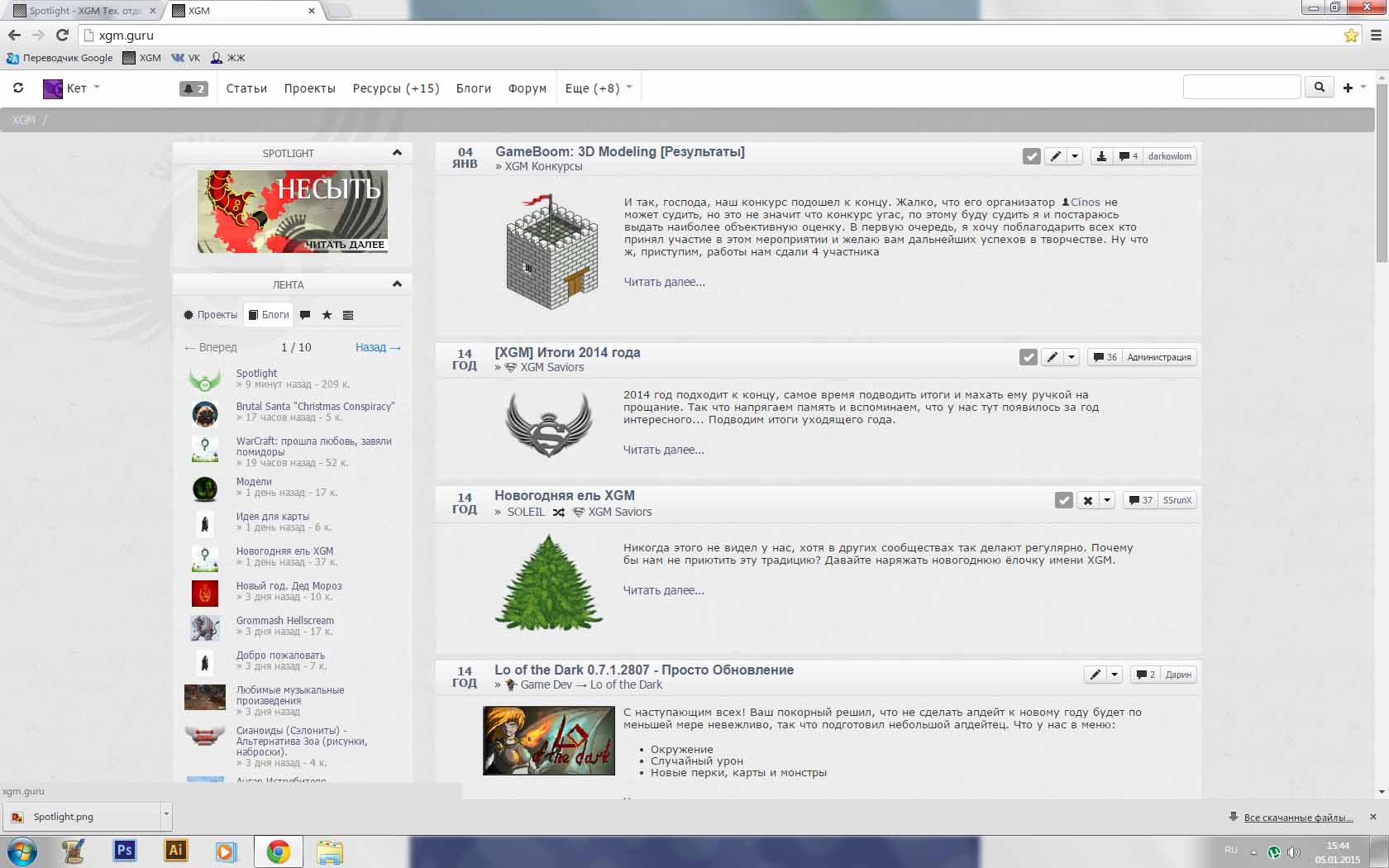
Task: Open the VK bookmark
Action: pyautogui.click(x=186, y=58)
